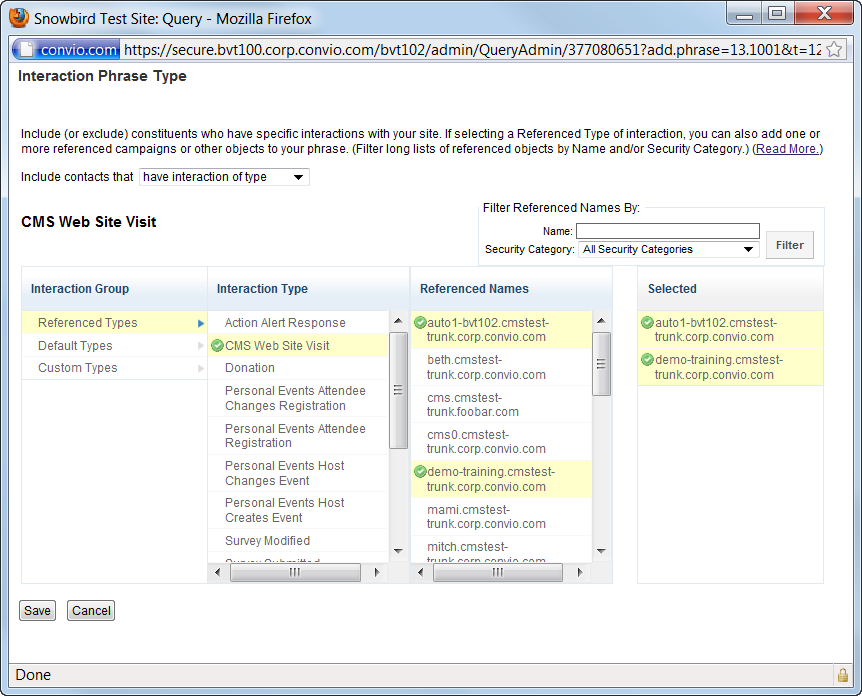The image size is (862, 696).
Task: Click Interaction Type horizontal scrollbar thumb
Action: pyautogui.click(x=295, y=572)
